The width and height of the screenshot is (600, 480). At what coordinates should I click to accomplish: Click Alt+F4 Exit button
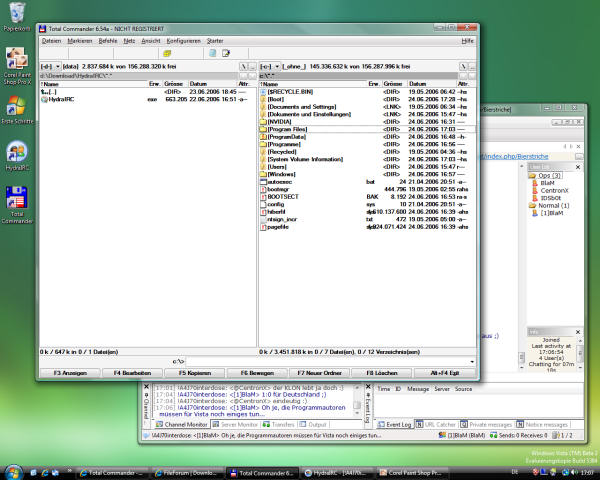pyautogui.click(x=445, y=373)
